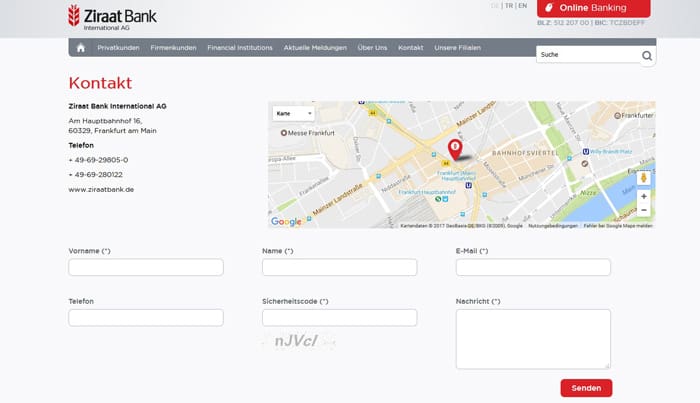Screen dimensions: 700x403
Task: Click the Frankfurt Hauptbahnhof map label
Action: [427, 192]
